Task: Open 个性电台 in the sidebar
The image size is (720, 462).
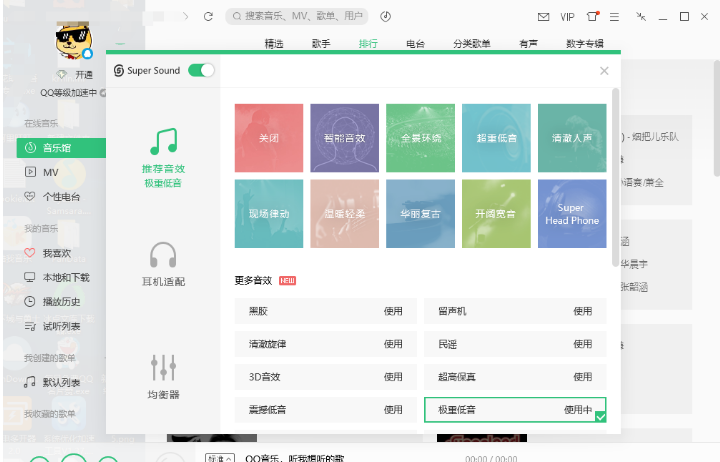Action: [61, 197]
